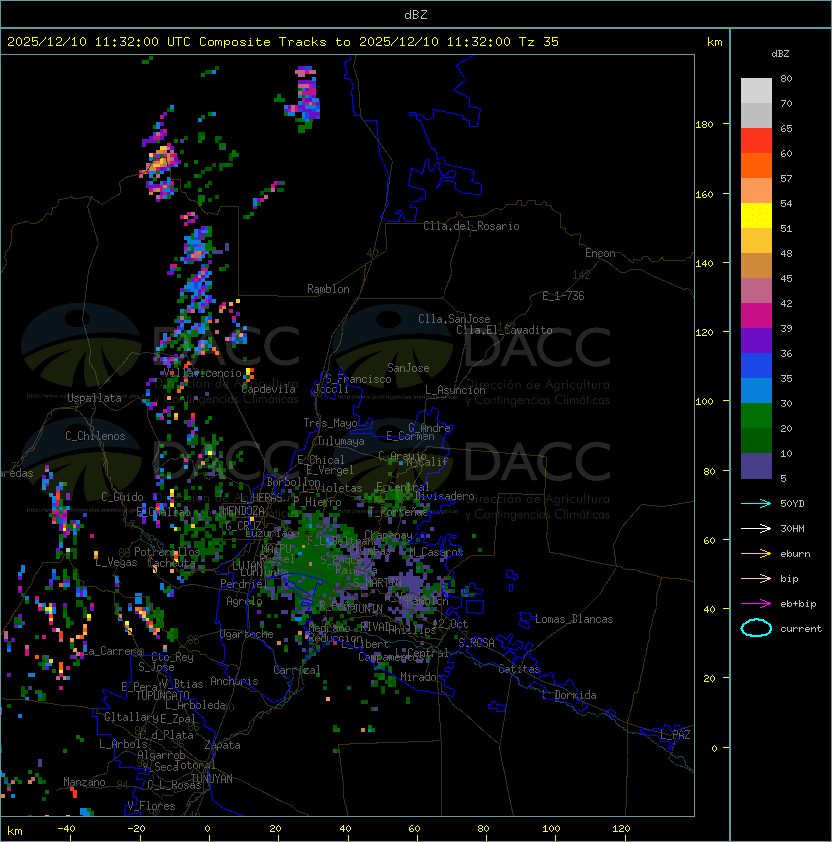Pick the bright yellow swatch in the dBZ scale

coord(756,216)
